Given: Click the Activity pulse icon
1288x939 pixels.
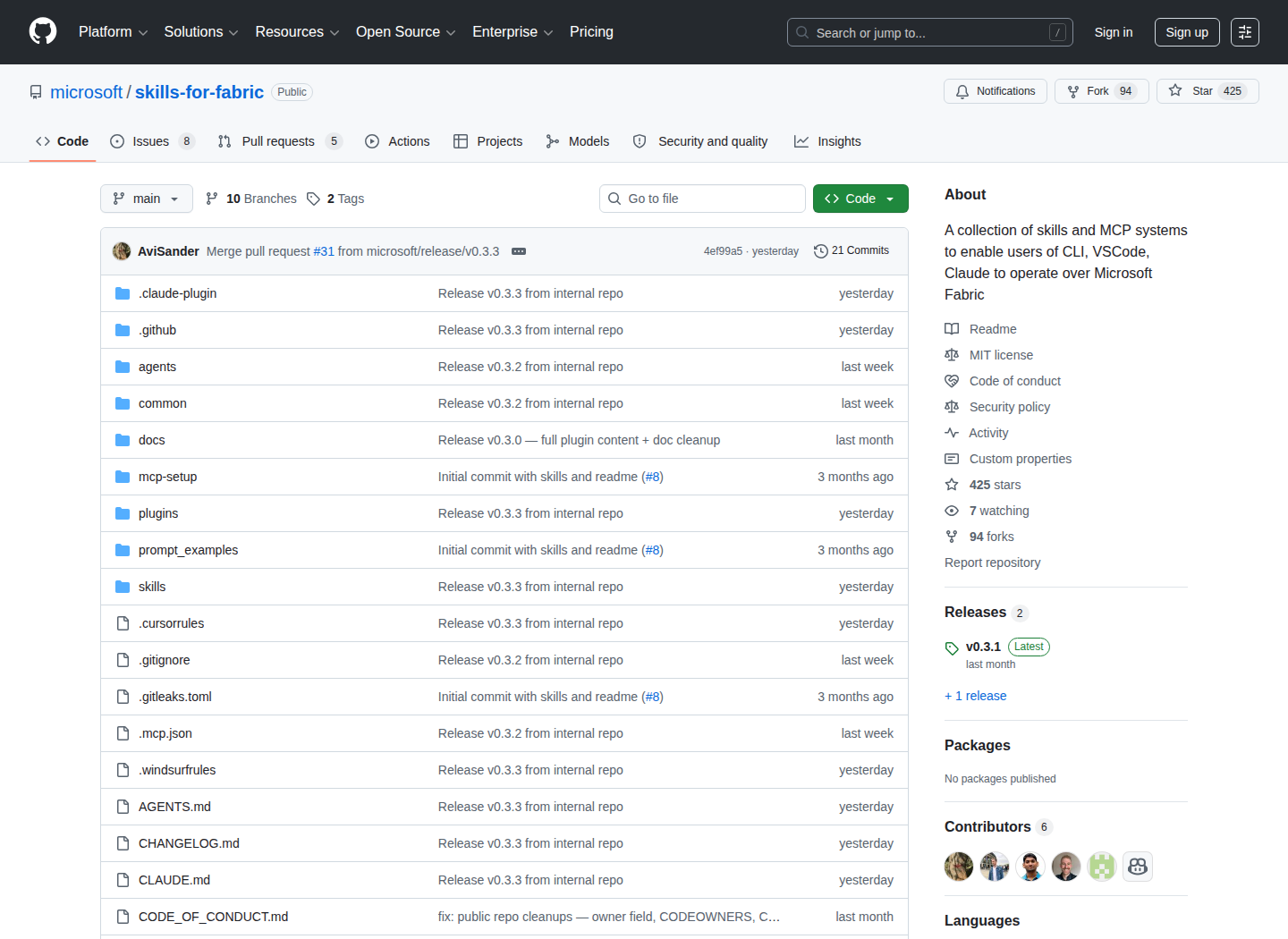Looking at the screenshot, I should pos(952,433).
